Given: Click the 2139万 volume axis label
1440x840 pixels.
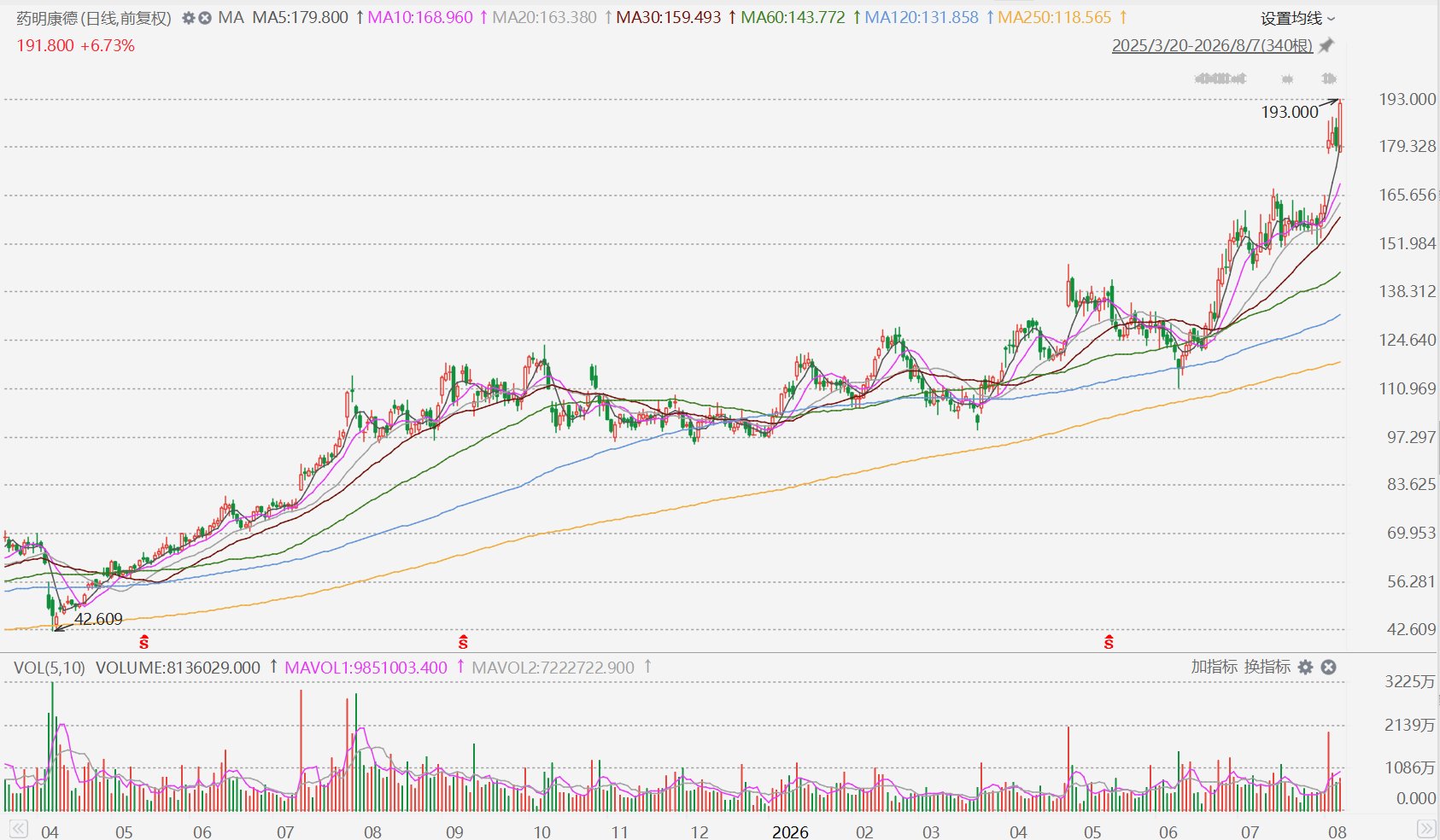Looking at the screenshot, I should [x=1410, y=725].
